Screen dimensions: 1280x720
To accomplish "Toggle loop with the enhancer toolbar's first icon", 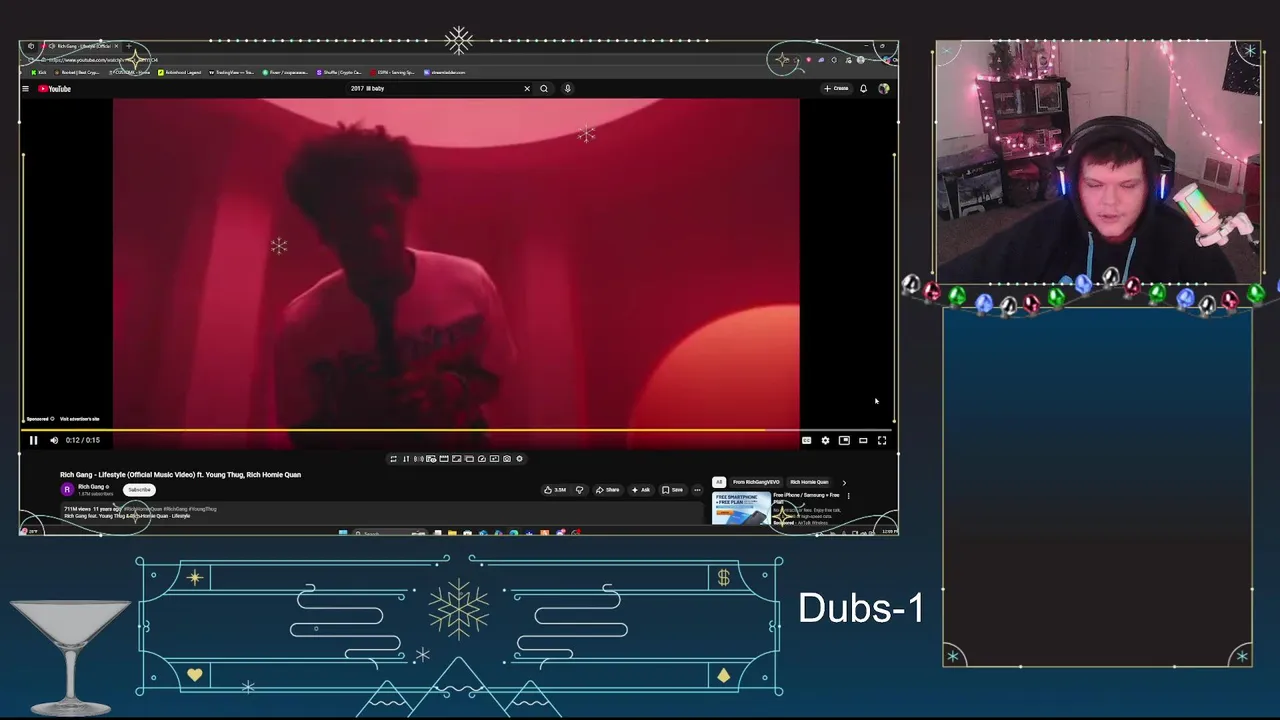I will click(393, 459).
